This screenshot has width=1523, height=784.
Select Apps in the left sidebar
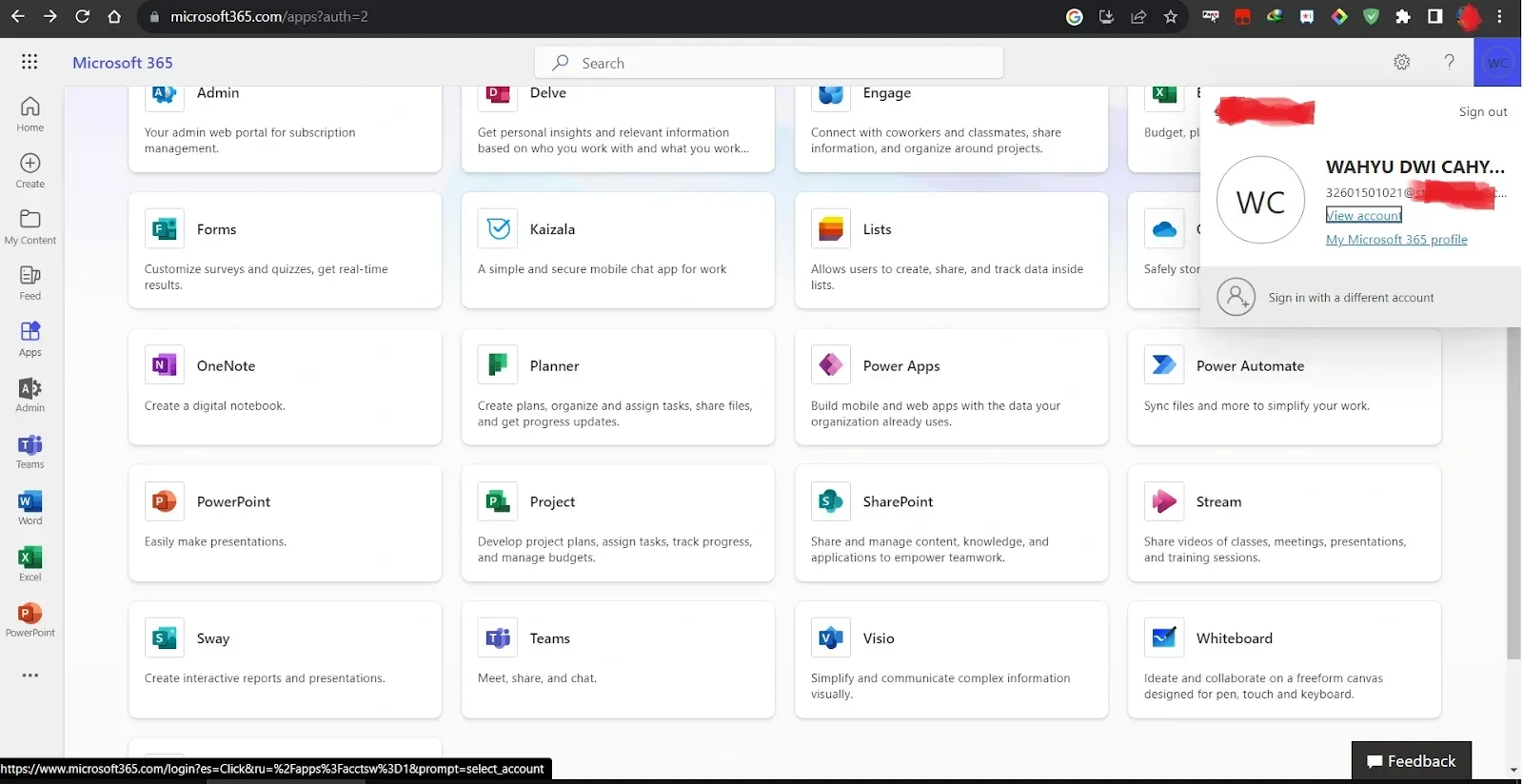tap(30, 339)
